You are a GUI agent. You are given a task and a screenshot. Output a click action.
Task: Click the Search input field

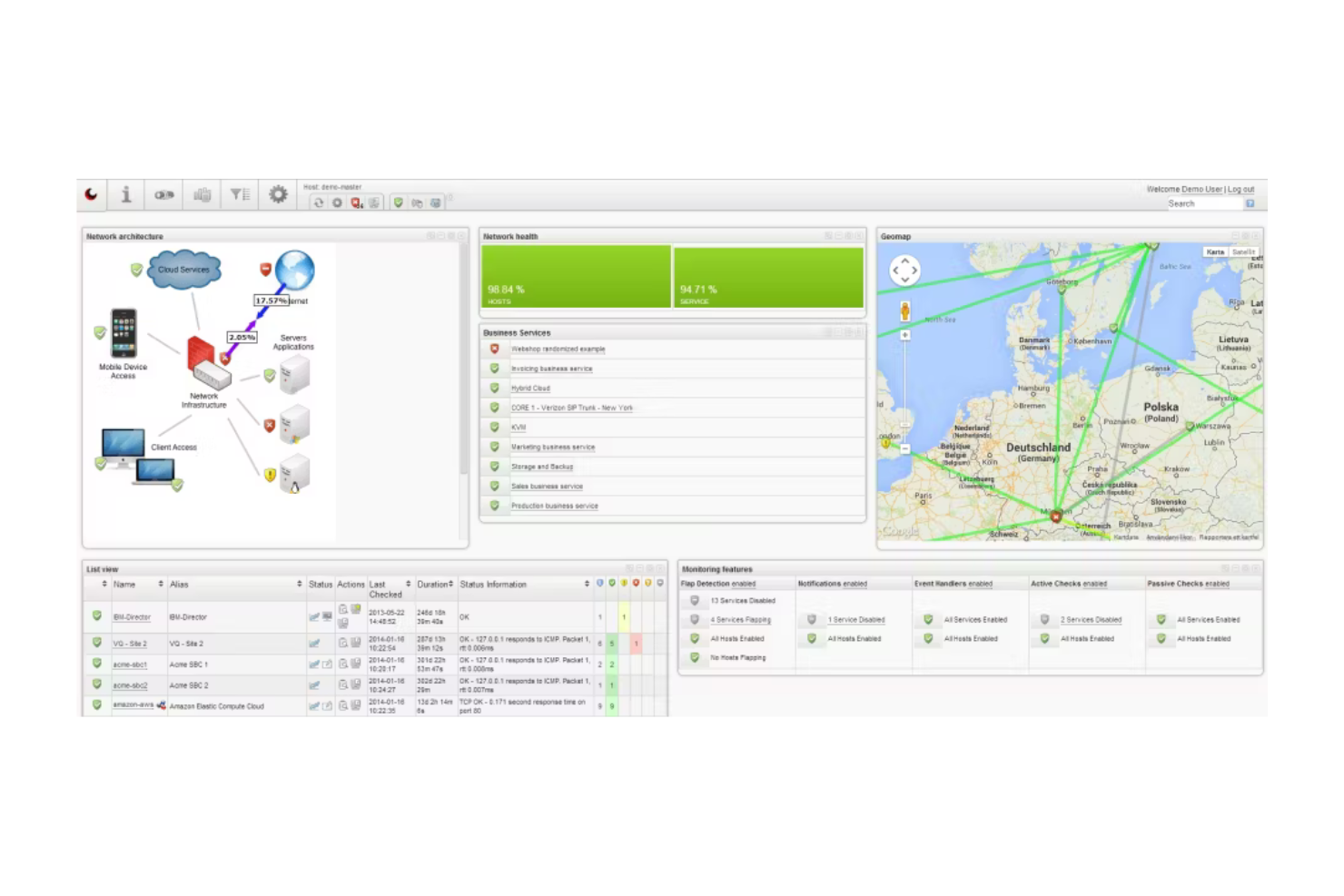tap(1204, 203)
